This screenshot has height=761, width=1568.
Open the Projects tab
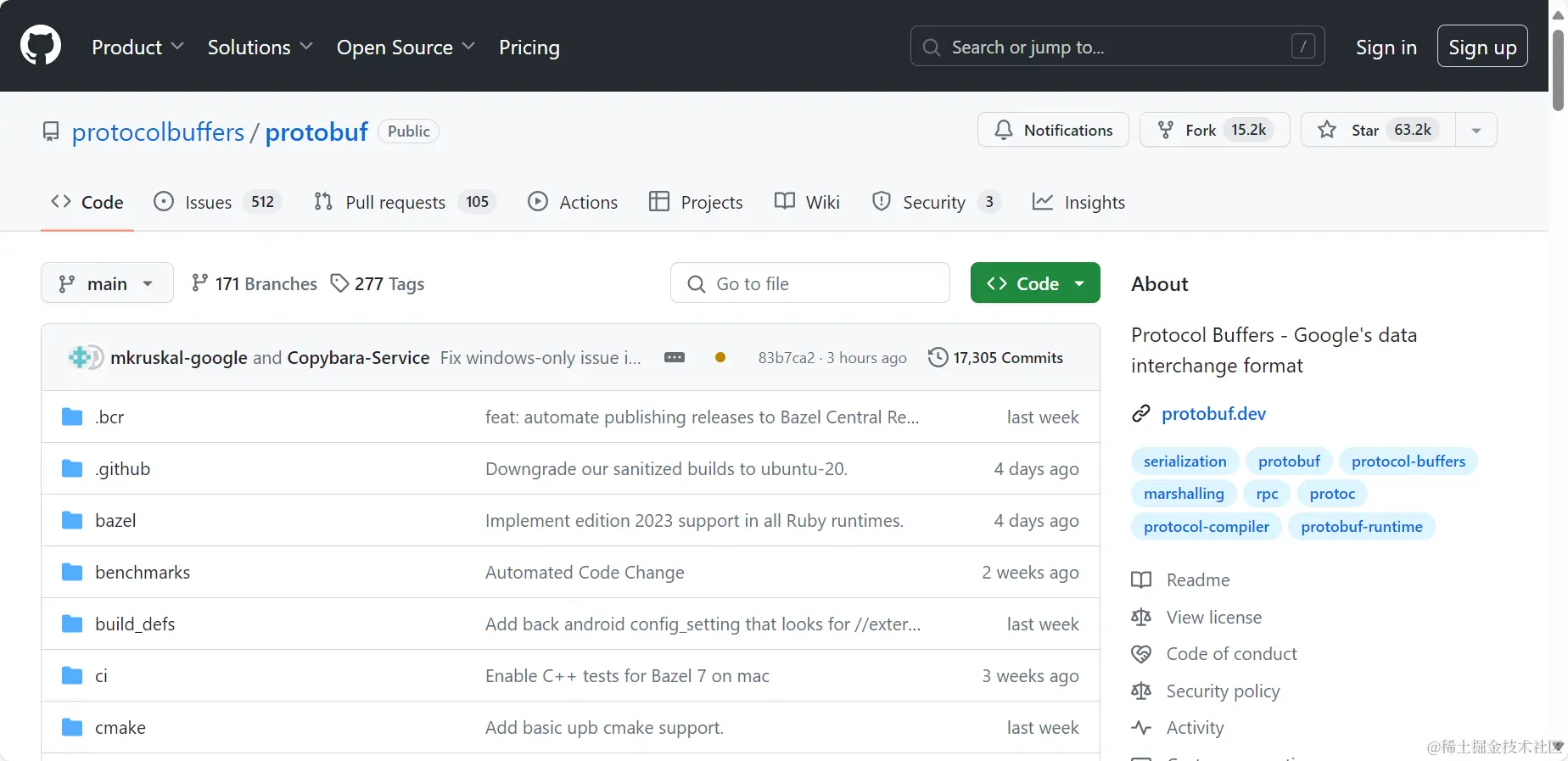coord(696,202)
